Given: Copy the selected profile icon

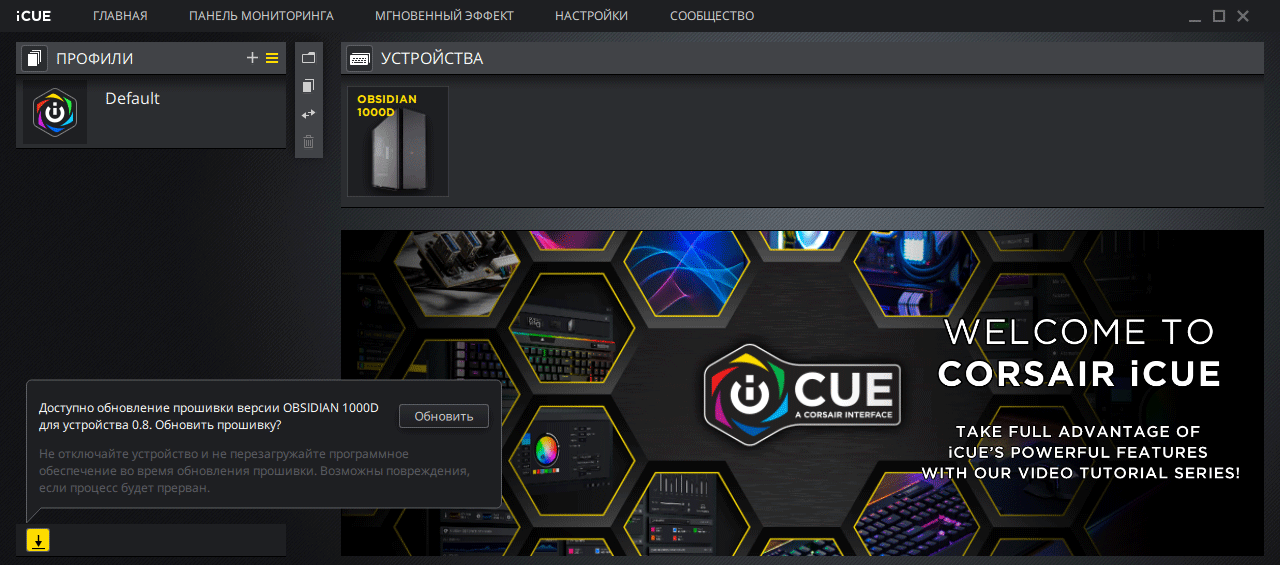Looking at the screenshot, I should pos(309,86).
